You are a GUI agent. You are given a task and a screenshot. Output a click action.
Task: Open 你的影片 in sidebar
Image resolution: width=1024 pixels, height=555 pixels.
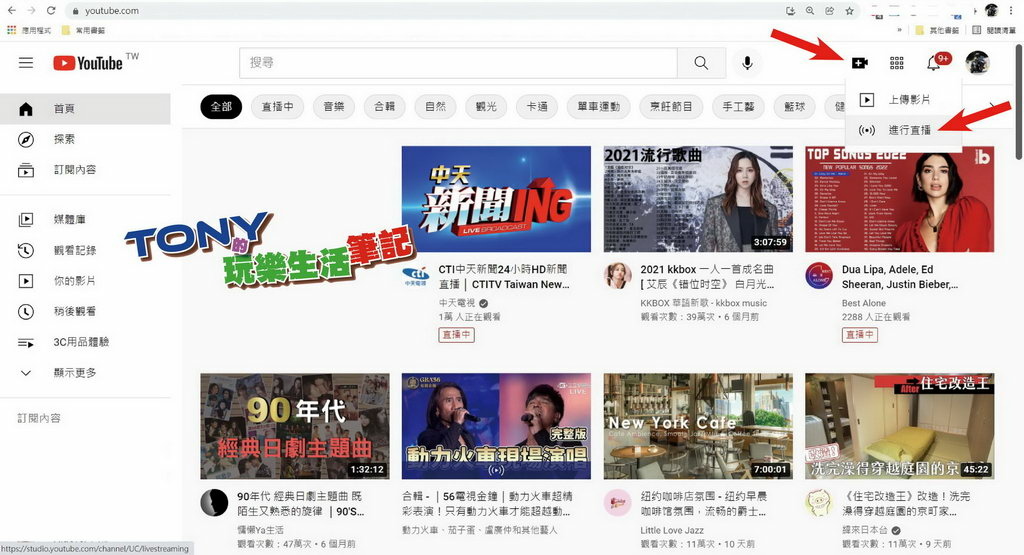click(x=86, y=281)
